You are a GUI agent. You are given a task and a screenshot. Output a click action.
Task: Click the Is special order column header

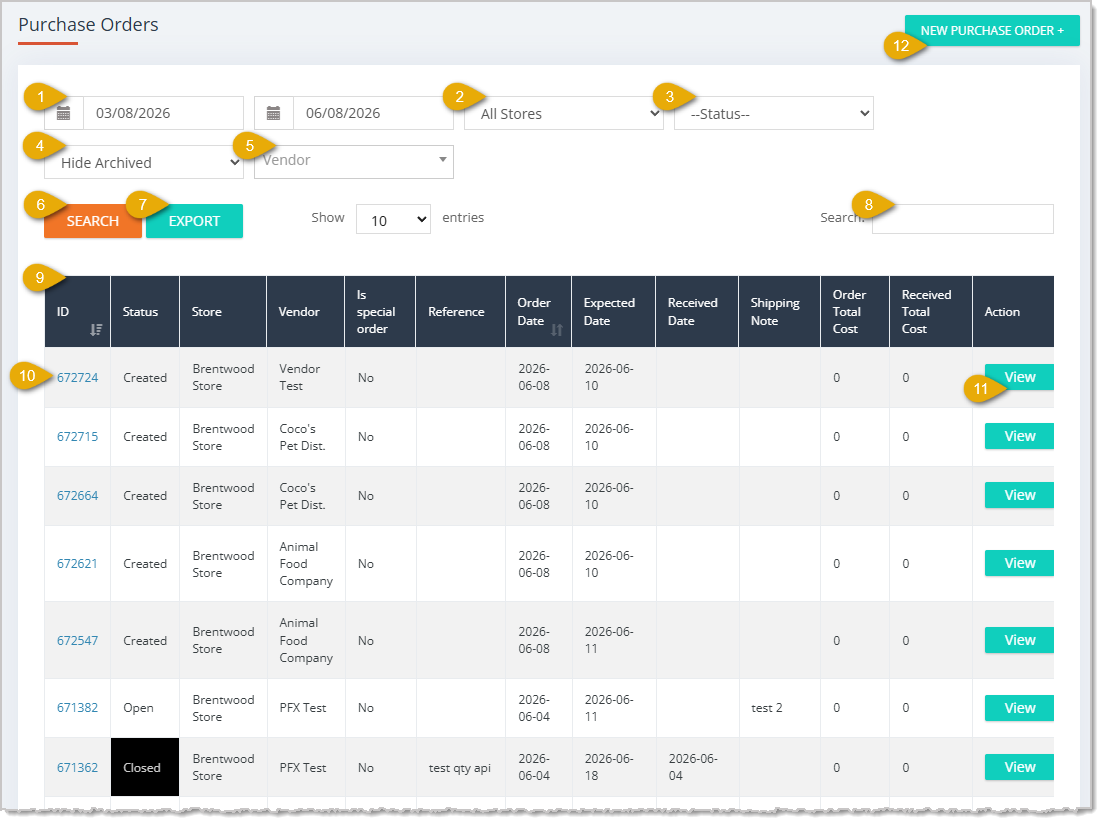pyautogui.click(x=380, y=311)
